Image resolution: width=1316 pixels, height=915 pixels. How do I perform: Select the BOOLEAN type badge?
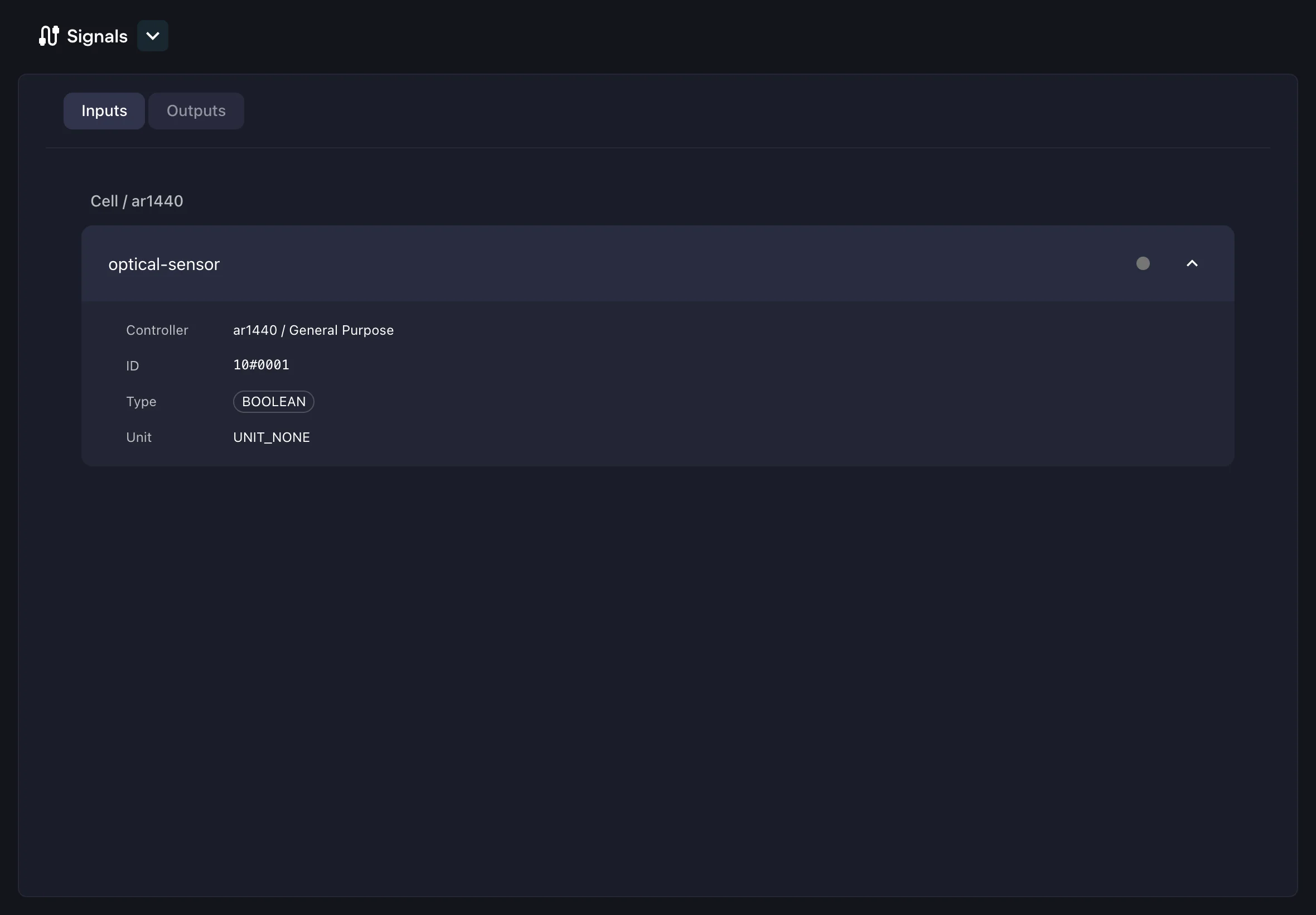[x=273, y=401]
